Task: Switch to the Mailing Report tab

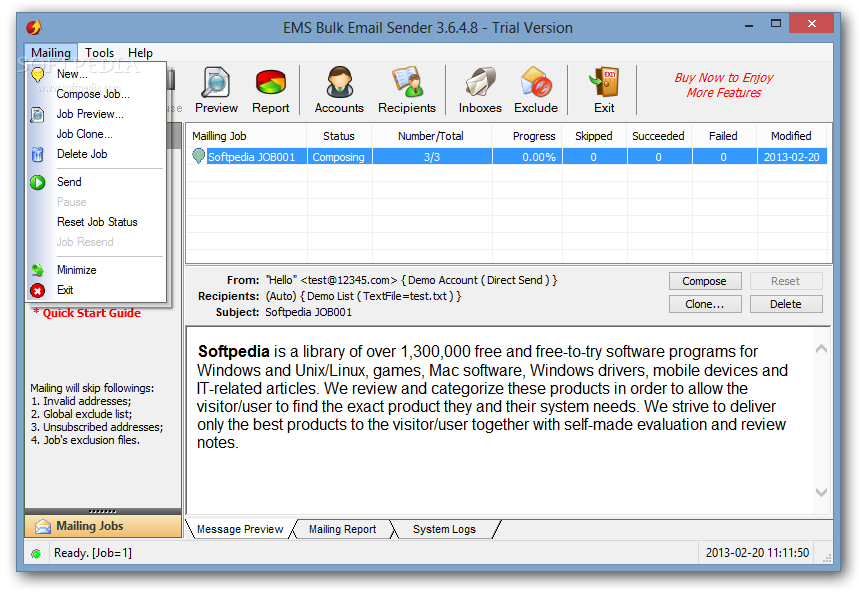Action: coord(342,529)
